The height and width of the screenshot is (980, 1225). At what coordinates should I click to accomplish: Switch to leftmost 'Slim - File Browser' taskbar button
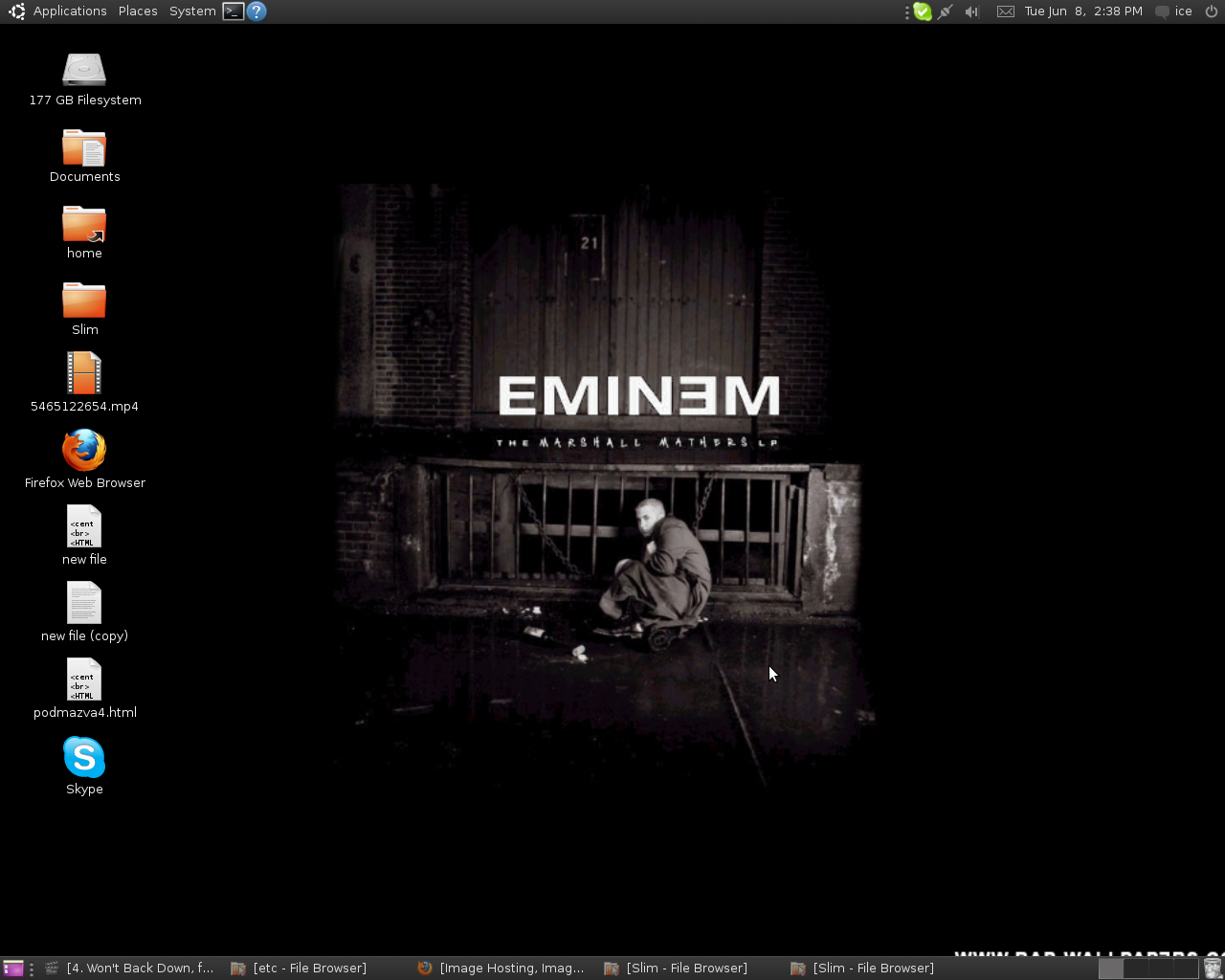tap(691, 969)
